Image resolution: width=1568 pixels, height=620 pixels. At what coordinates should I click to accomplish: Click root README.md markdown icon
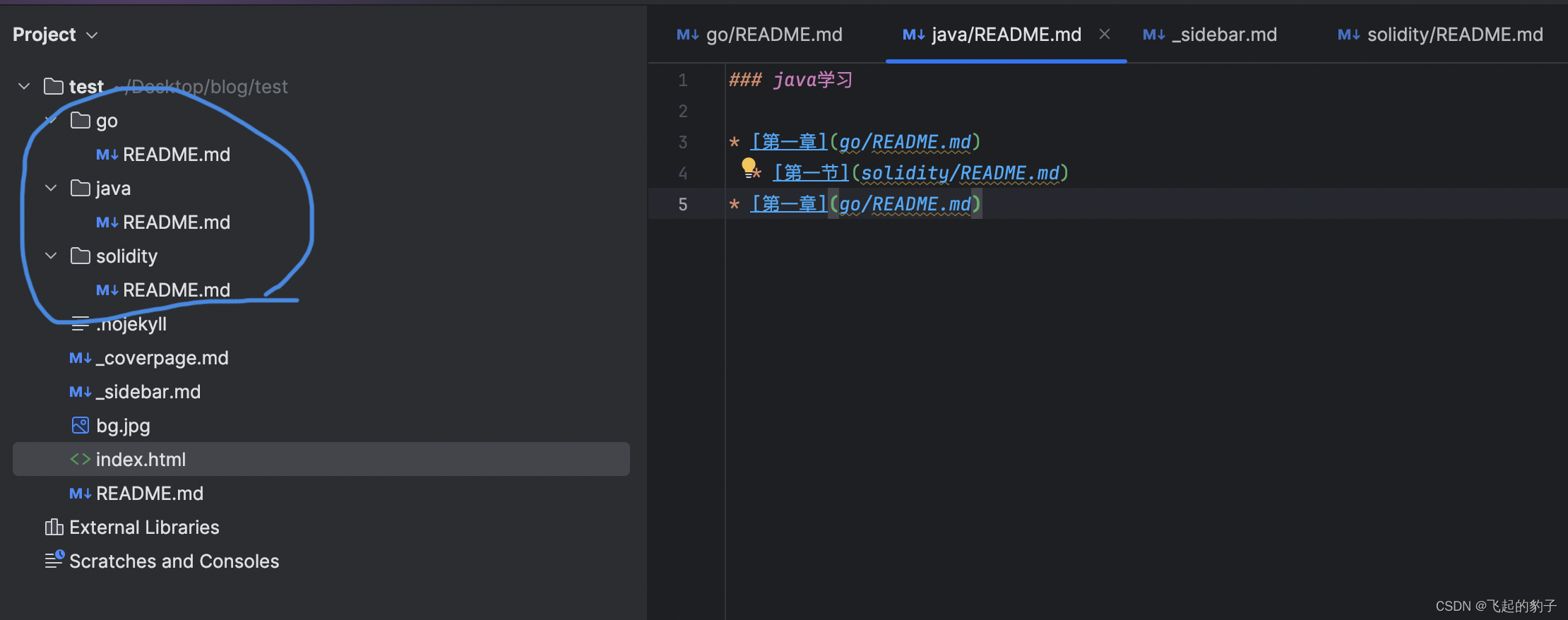[x=81, y=494]
